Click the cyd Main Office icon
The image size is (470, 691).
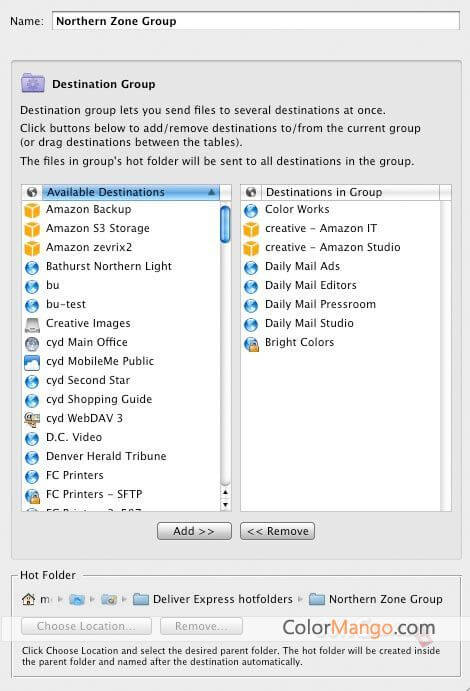click(32, 343)
